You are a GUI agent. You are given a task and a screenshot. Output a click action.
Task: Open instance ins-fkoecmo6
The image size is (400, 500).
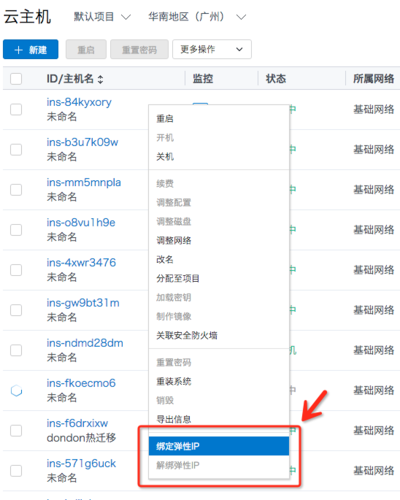[x=81, y=383]
